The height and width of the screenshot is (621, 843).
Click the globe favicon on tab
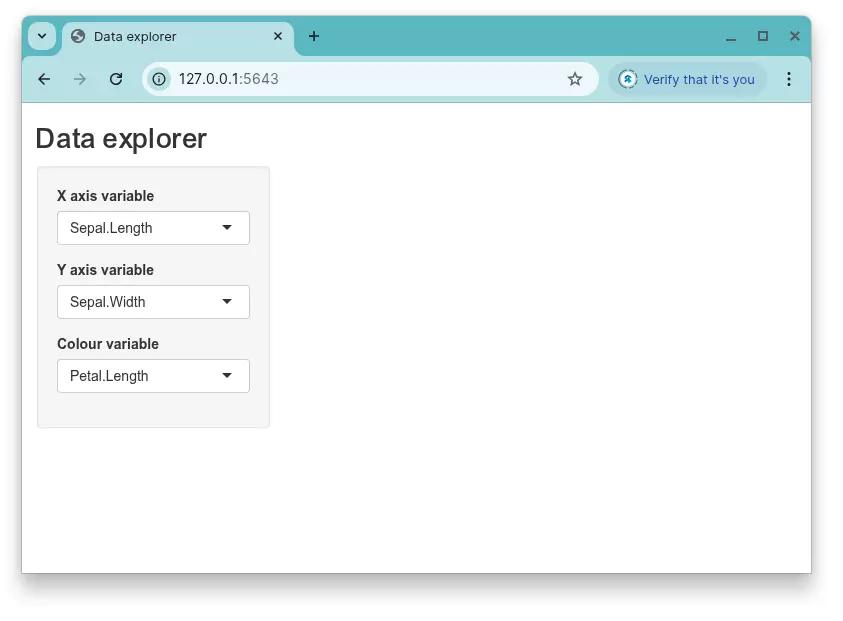click(x=78, y=36)
